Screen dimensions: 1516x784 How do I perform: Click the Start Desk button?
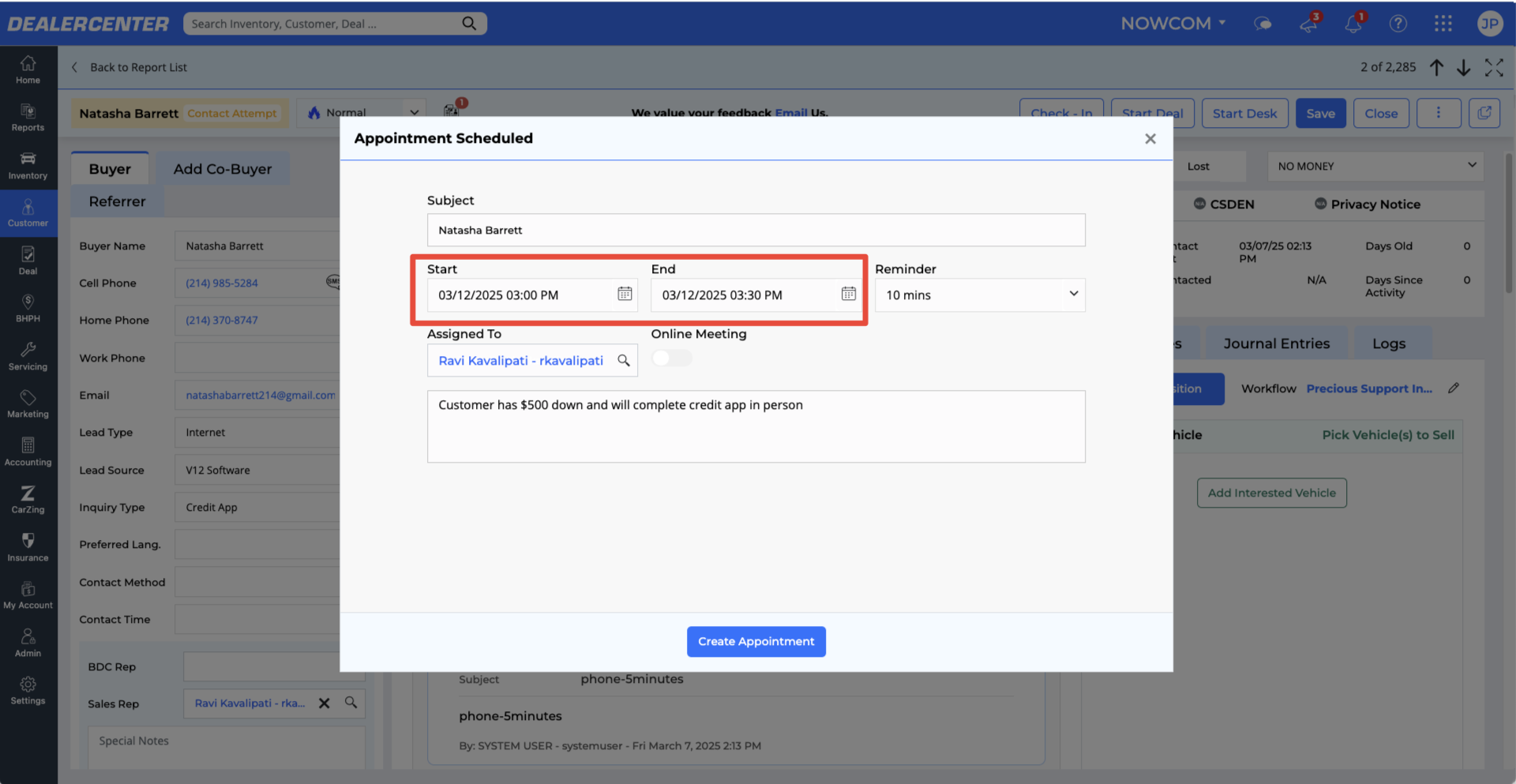pos(1244,113)
